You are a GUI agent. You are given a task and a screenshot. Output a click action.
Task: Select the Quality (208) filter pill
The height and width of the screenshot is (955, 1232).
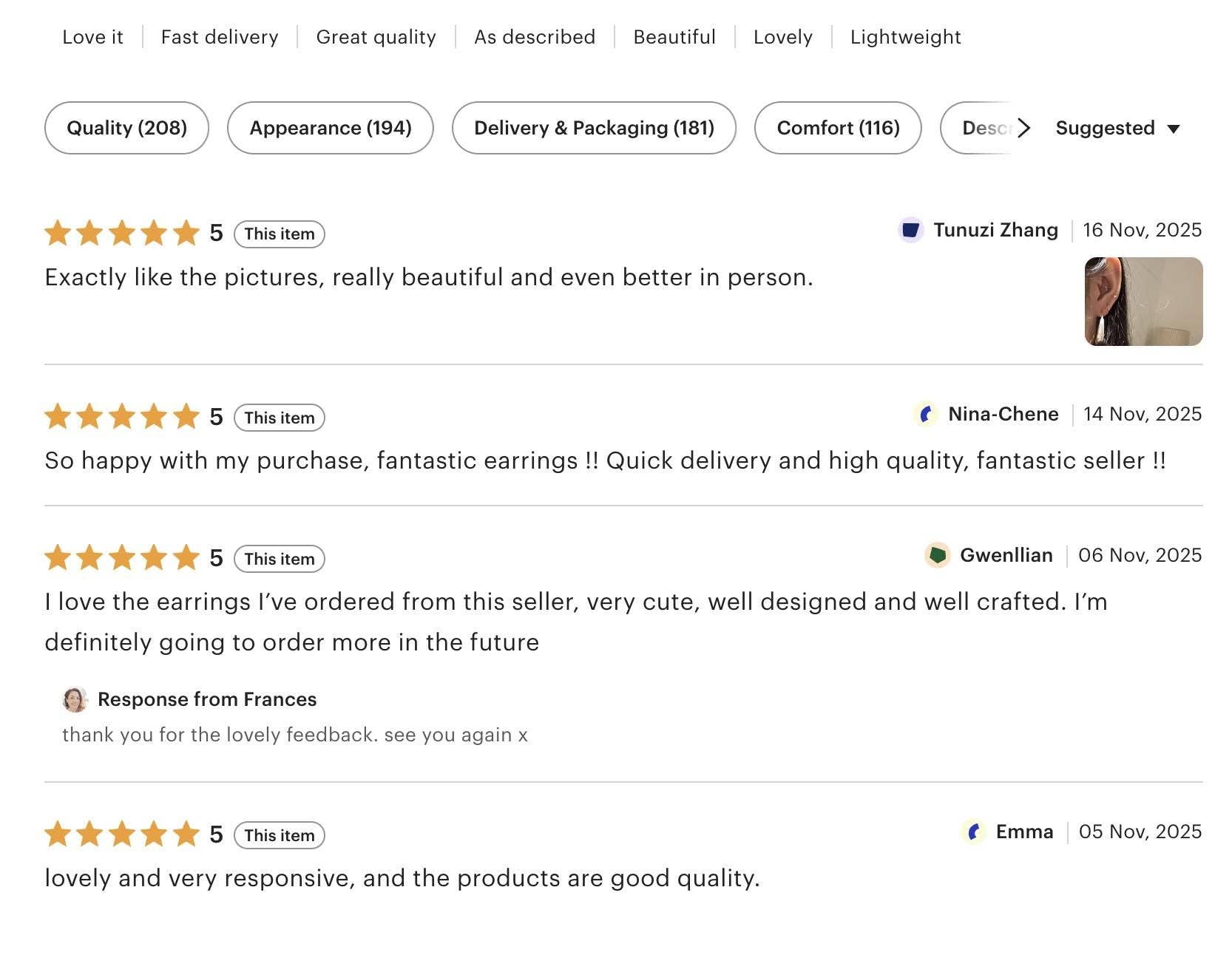click(x=126, y=127)
